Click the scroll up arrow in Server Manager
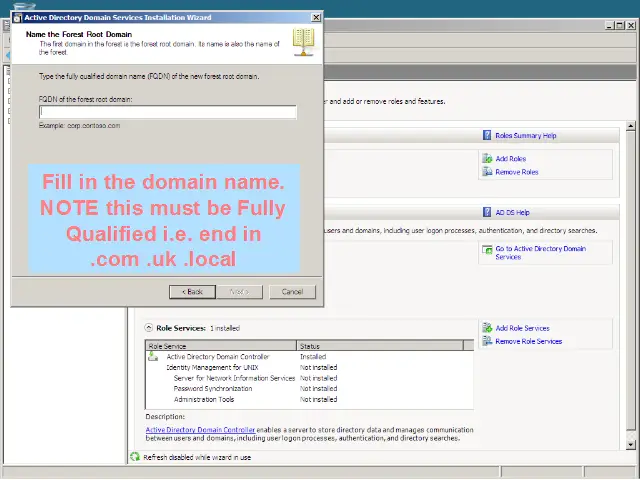 pos(631,127)
